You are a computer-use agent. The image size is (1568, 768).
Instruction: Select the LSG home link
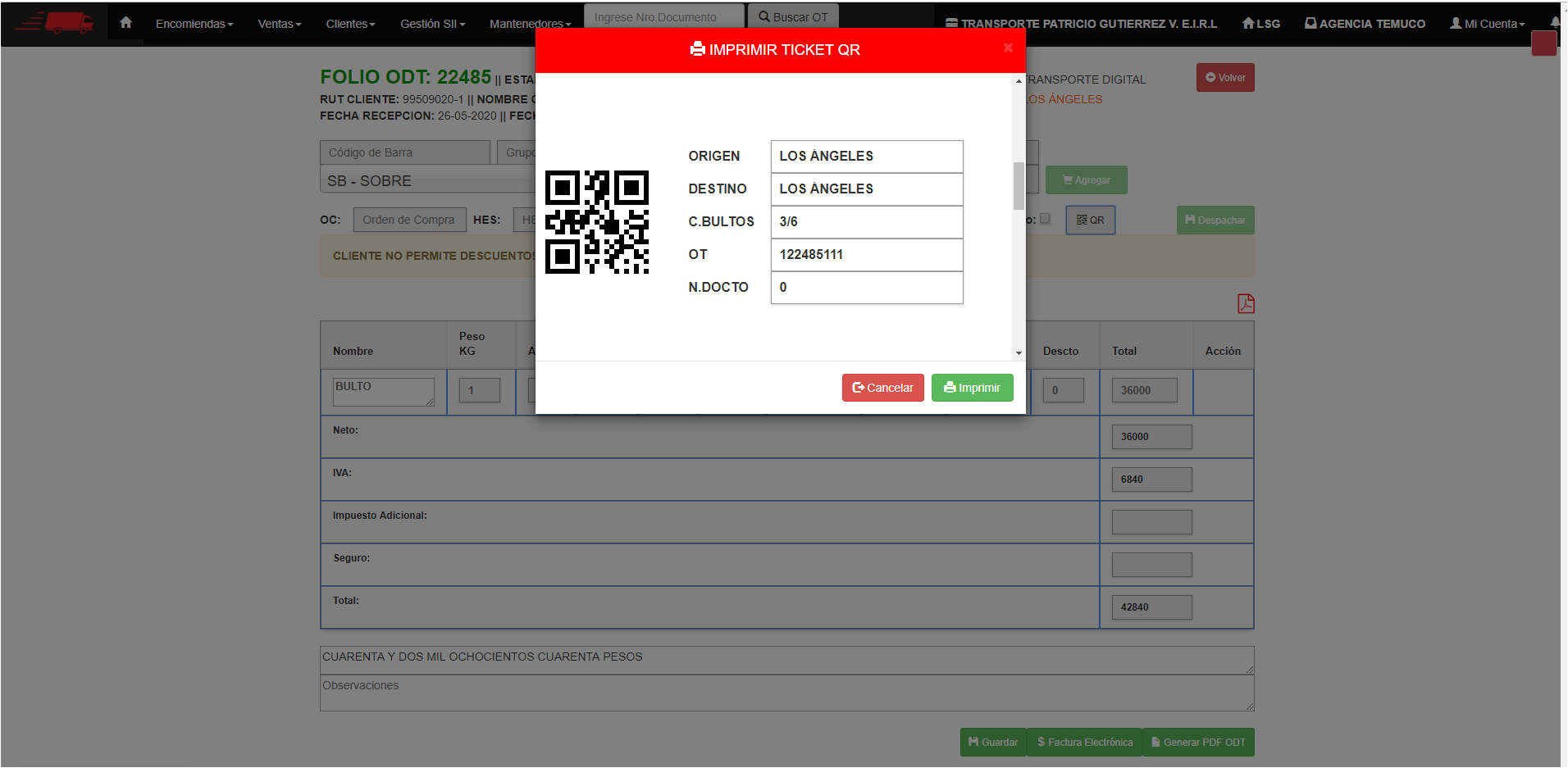click(x=1261, y=24)
